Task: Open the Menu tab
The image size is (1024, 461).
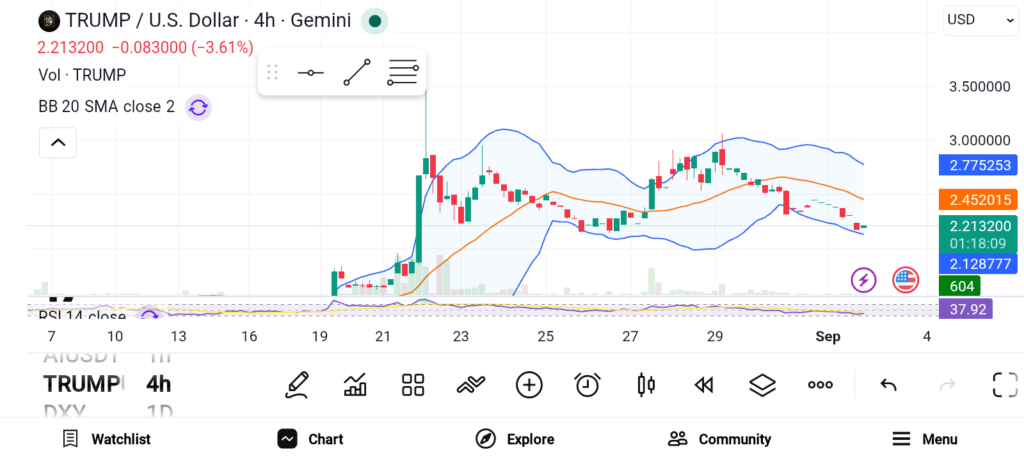Action: click(925, 439)
